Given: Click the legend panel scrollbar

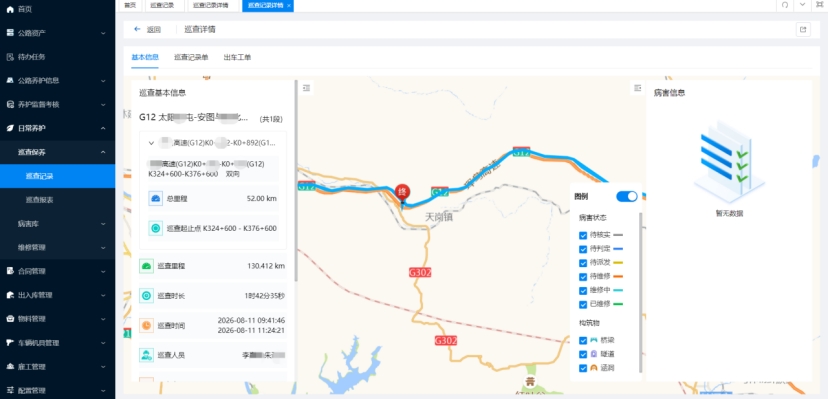Looking at the screenshot, I should 641,292.
